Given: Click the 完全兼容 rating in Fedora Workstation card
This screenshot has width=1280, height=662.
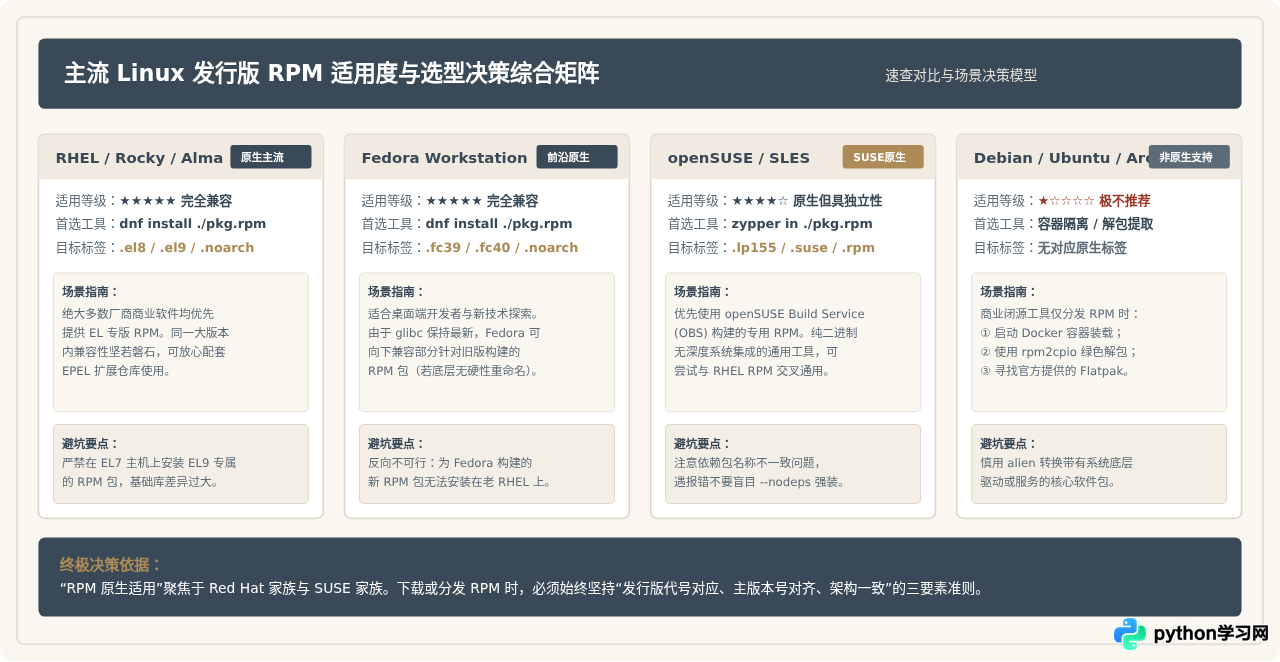Looking at the screenshot, I should pos(512,201).
